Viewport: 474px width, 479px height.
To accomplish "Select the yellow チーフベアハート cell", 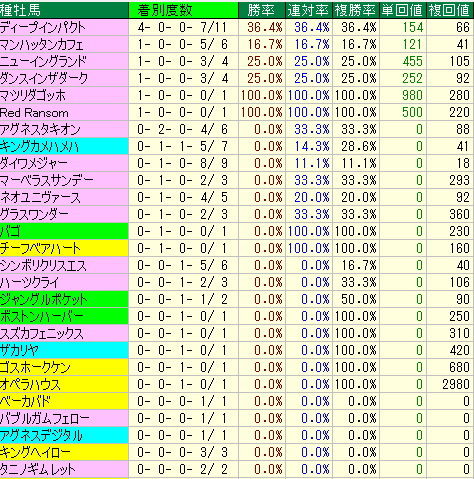I will 64,248.
